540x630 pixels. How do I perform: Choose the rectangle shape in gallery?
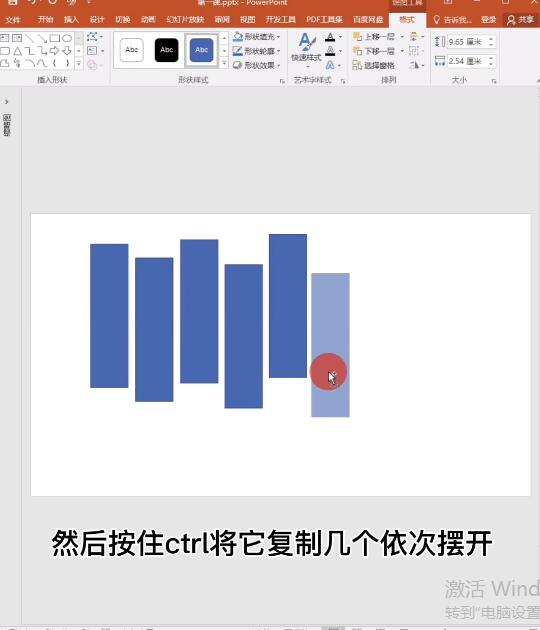coord(55,39)
